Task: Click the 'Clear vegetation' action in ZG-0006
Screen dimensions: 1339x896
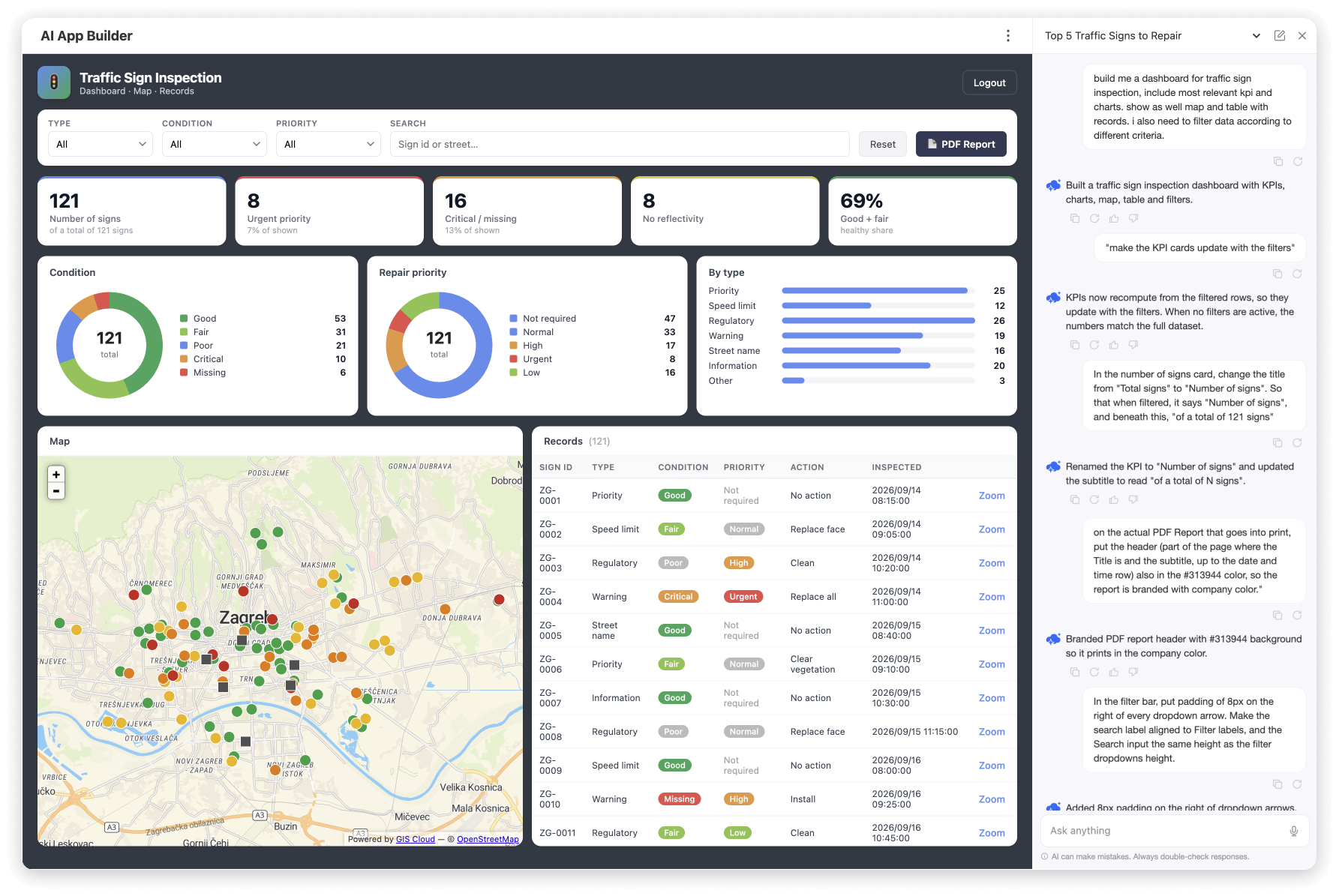Action: pos(812,664)
